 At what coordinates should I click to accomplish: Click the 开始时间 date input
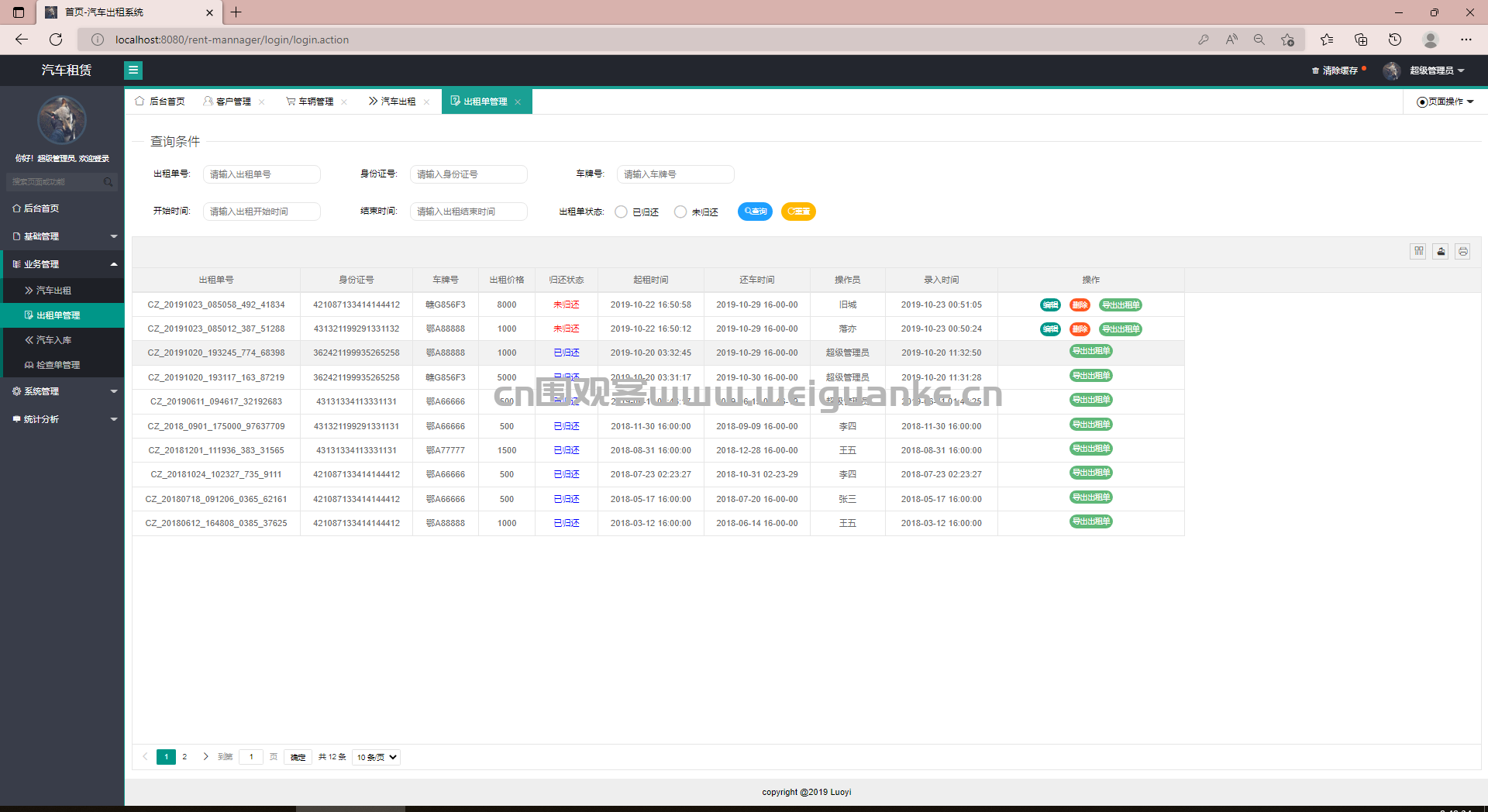pos(262,212)
